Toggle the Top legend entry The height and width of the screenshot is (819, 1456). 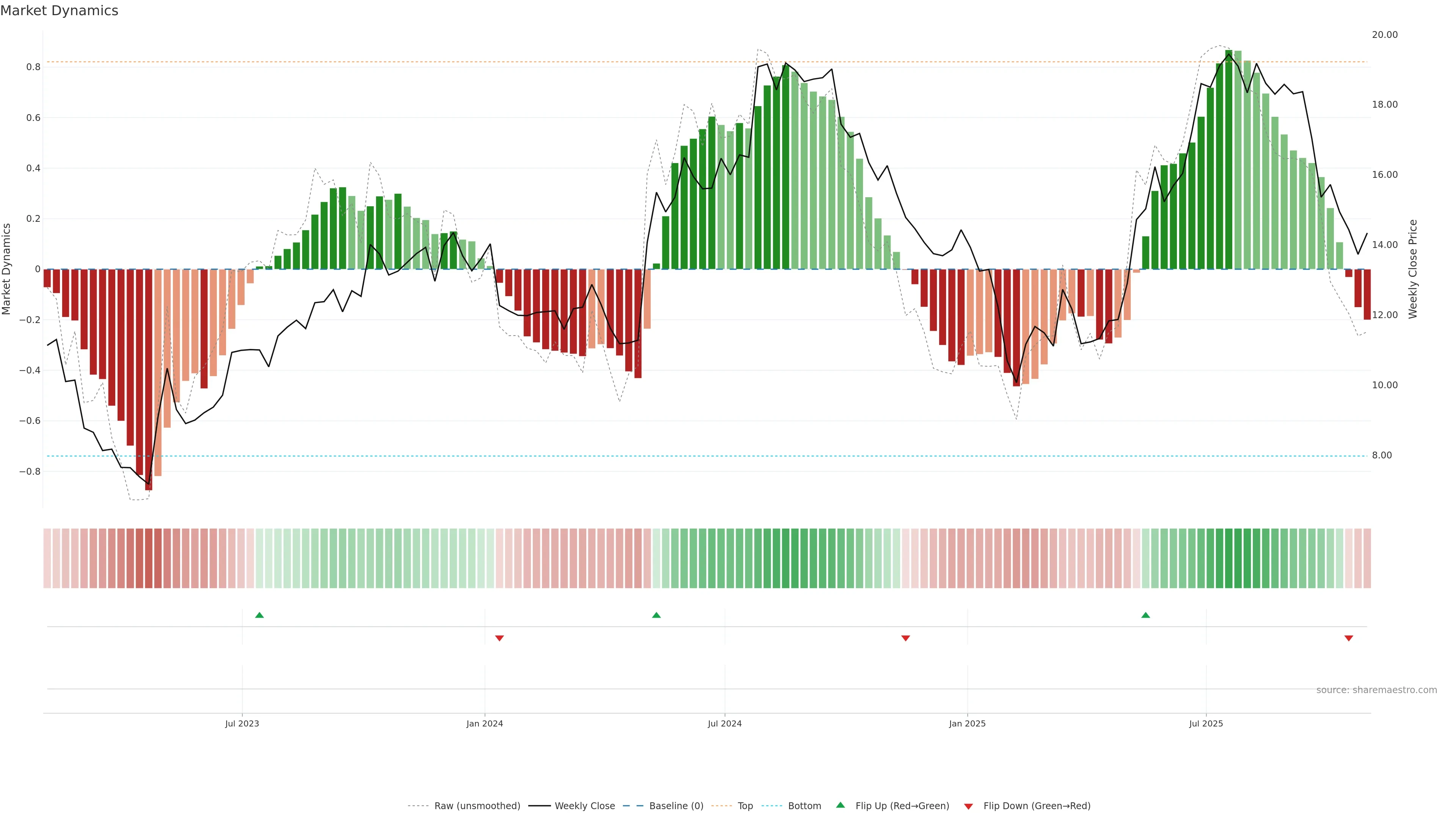pos(745,806)
